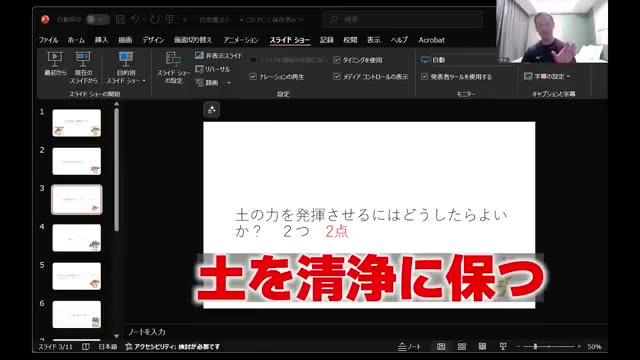Image resolution: width=640 pixels, height=360 pixels.
Task: Open custom slide show (目的別スライドショー) menu
Action: (x=126, y=67)
